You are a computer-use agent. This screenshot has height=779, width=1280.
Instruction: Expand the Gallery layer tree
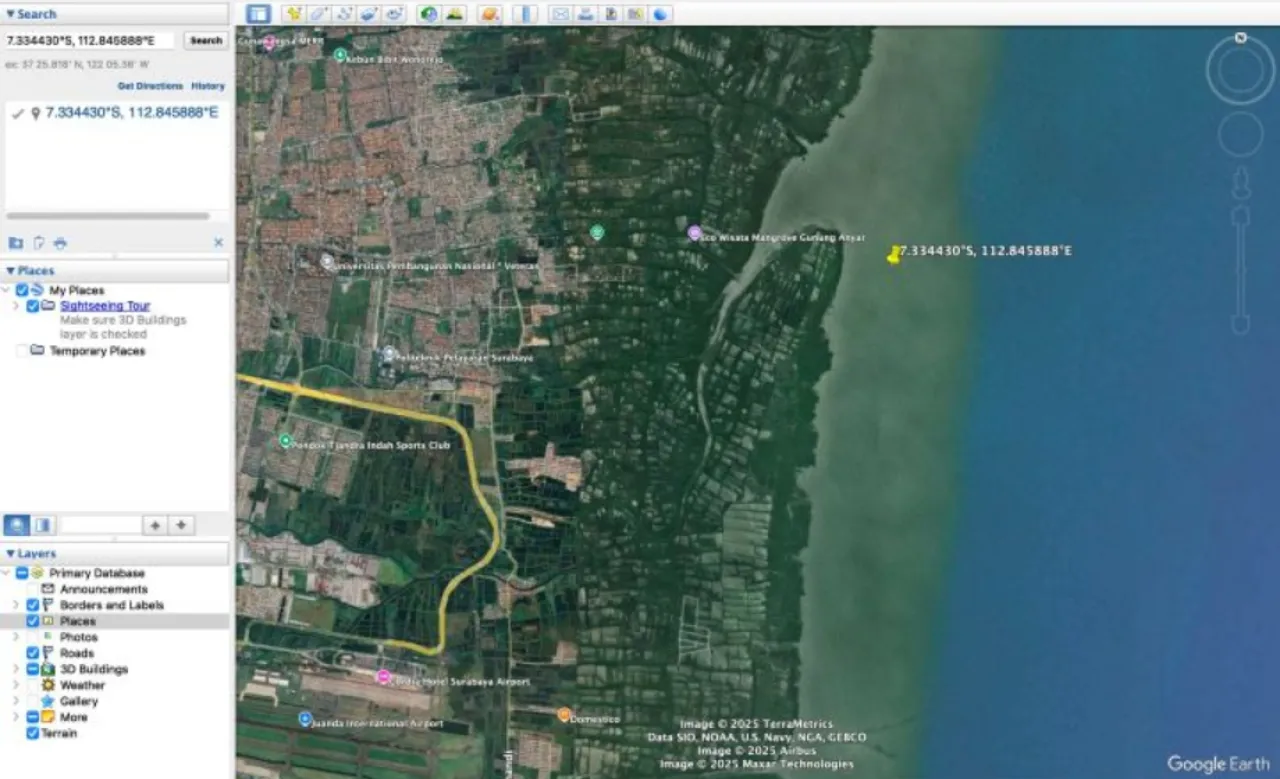click(16, 701)
